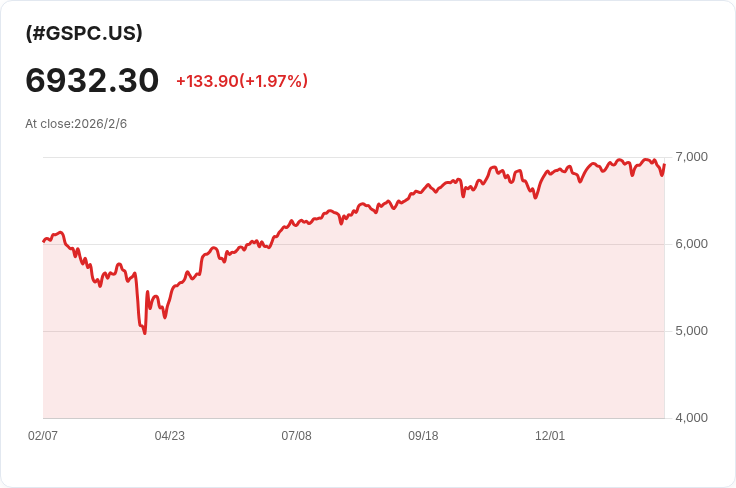Select the 09/18 date on x-axis
Viewport: 736px width, 488px height.
tap(423, 435)
